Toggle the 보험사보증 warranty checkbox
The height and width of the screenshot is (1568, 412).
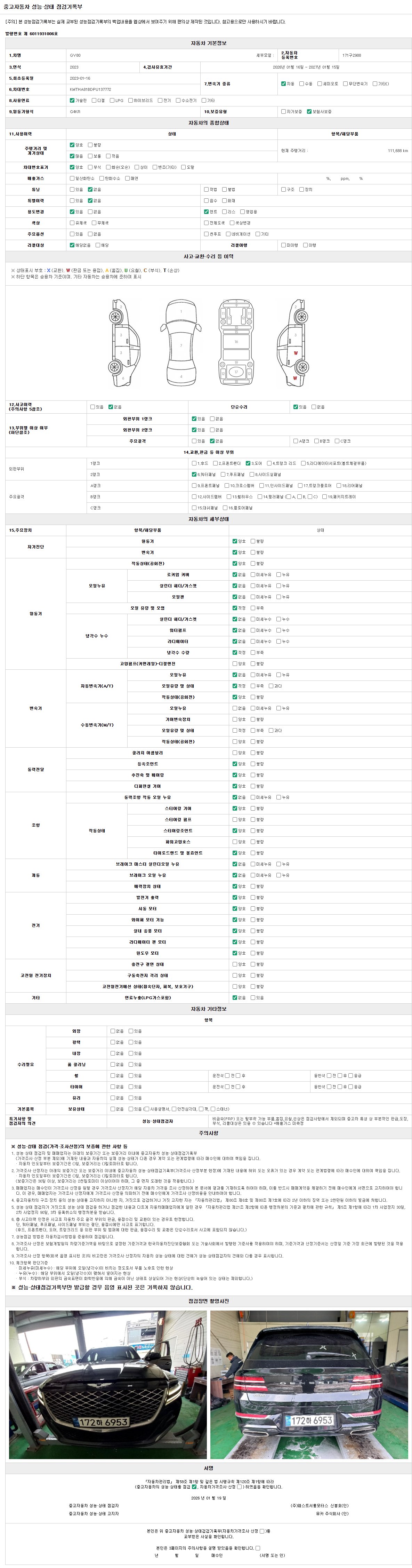309,111
